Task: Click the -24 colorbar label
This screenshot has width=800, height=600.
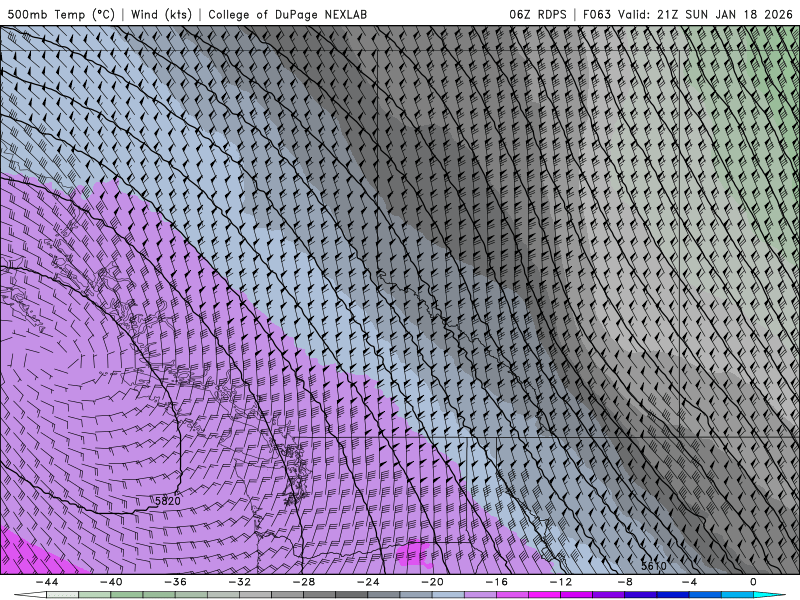Action: [368, 582]
